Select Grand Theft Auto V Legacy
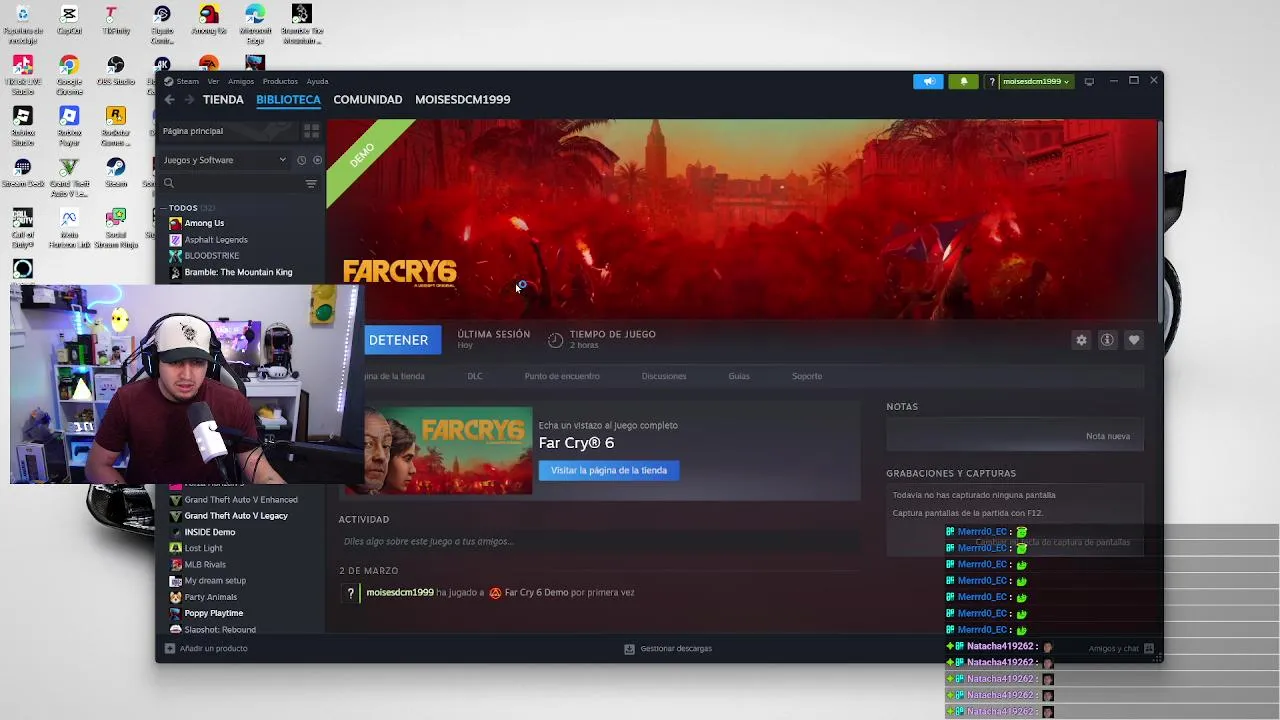The height and width of the screenshot is (720, 1280). click(236, 516)
